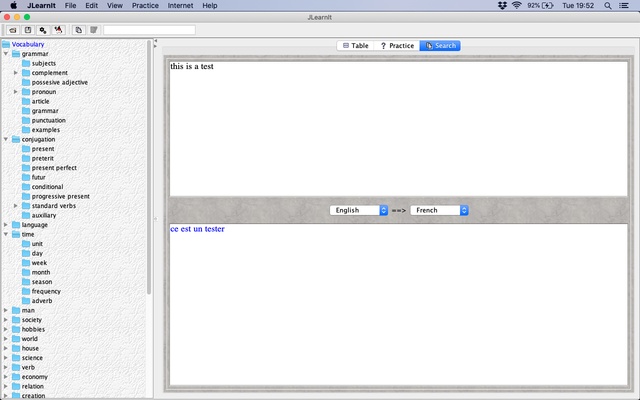Expand the language folder

click(x=6, y=224)
